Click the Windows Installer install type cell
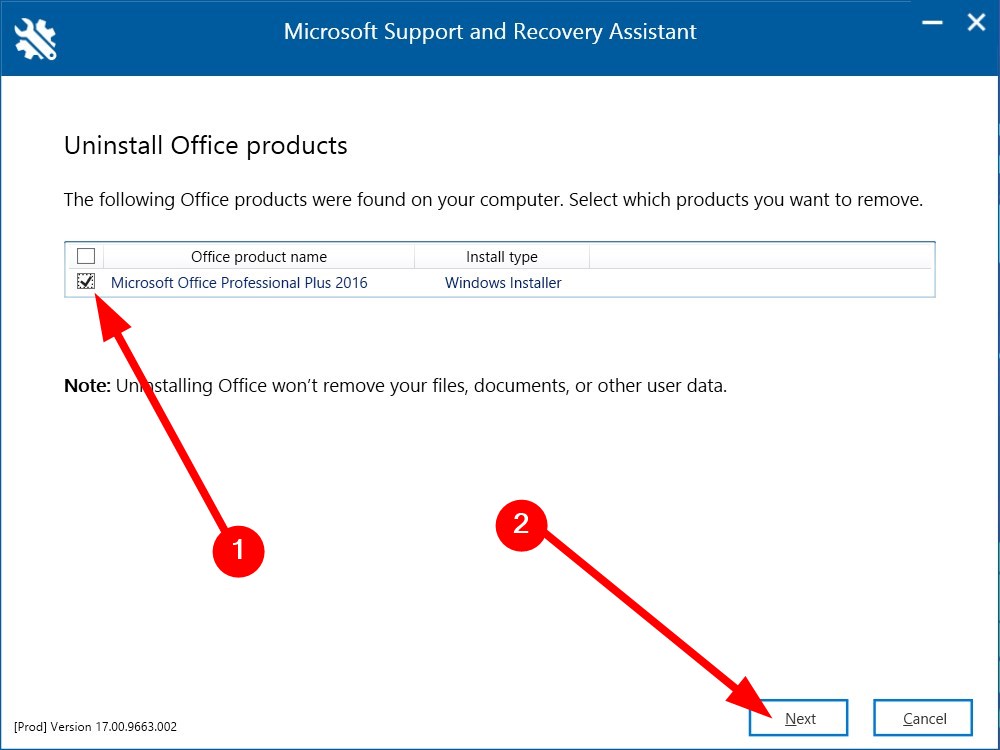This screenshot has width=1000, height=750. point(503,283)
